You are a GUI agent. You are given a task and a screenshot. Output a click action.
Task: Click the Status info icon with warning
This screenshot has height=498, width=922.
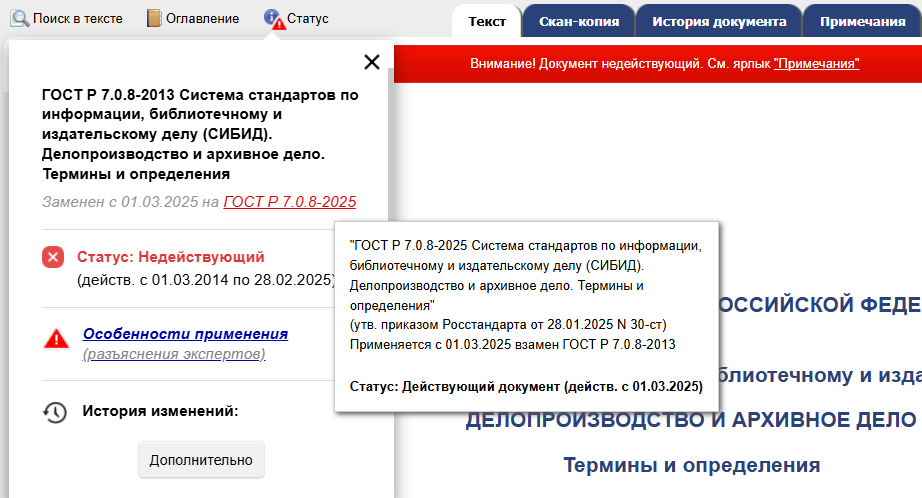click(x=274, y=19)
